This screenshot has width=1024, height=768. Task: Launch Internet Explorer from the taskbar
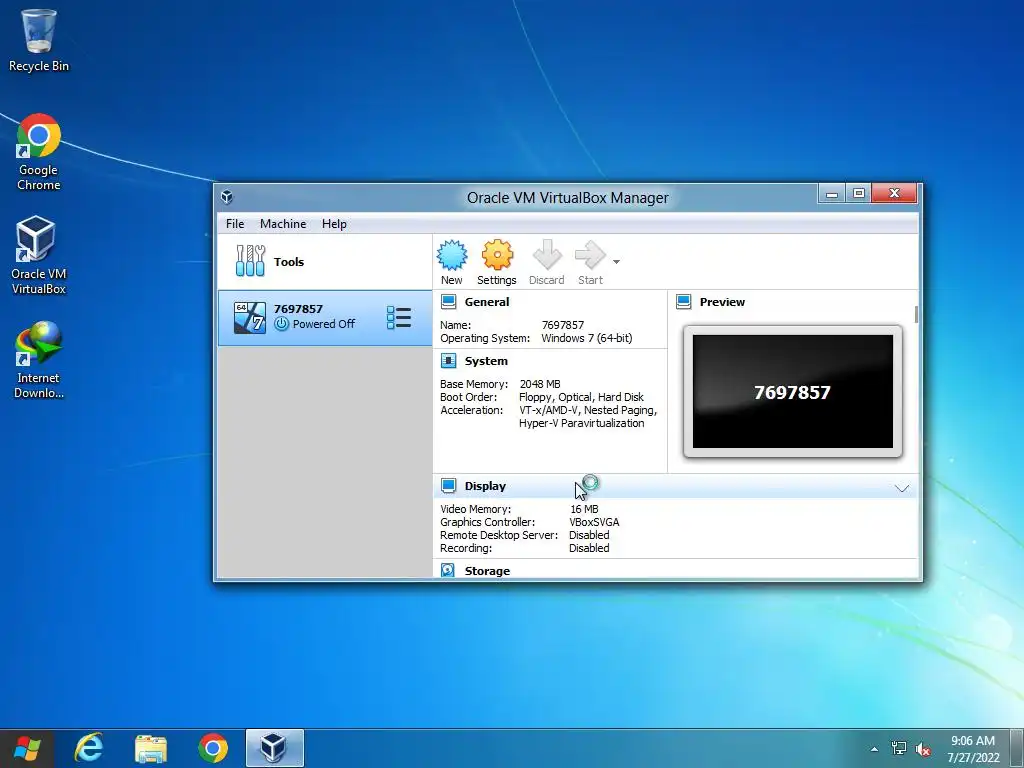click(x=89, y=748)
